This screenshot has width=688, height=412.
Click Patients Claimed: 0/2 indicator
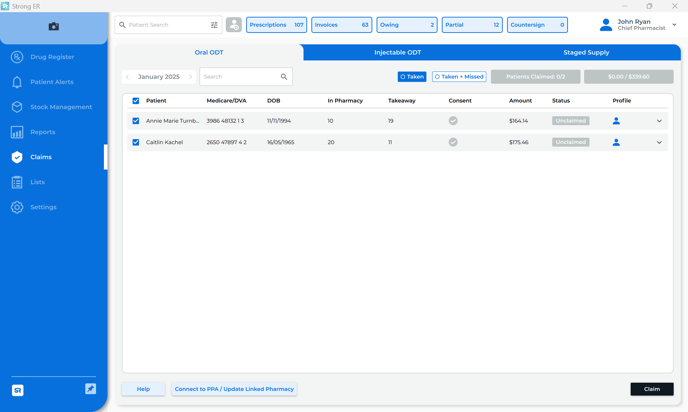click(x=535, y=77)
